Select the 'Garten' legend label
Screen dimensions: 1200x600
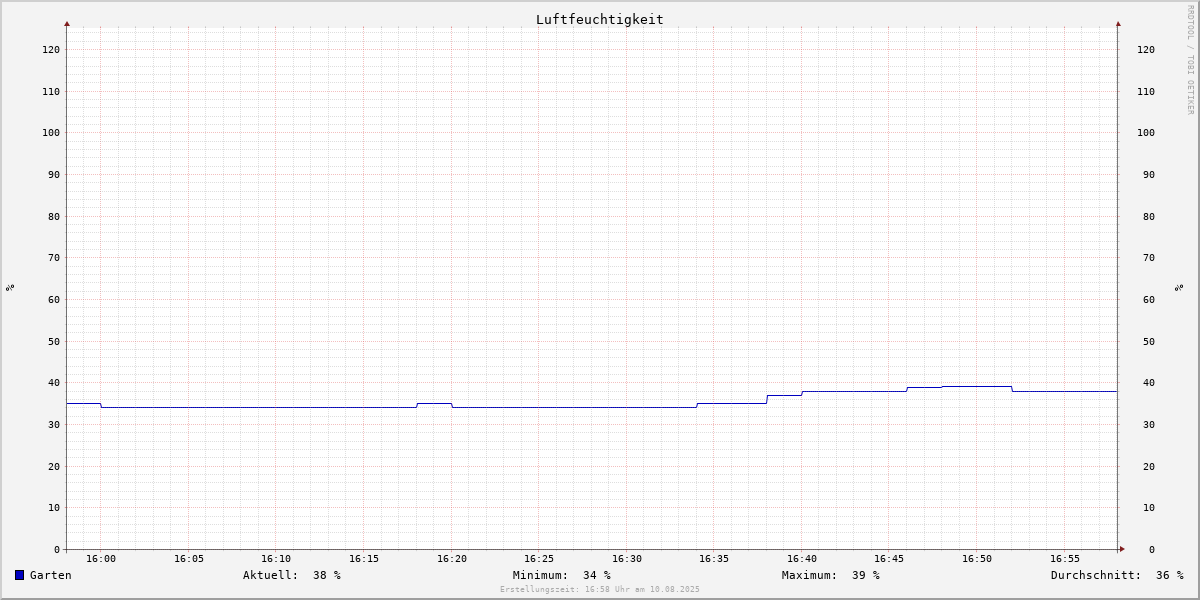pos(50,575)
